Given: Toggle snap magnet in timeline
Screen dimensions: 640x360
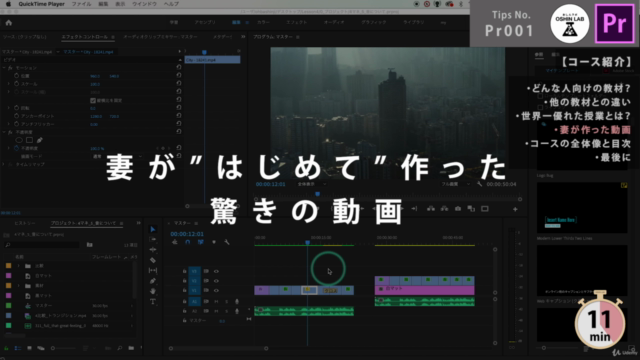Looking at the screenshot, I should (x=187, y=242).
